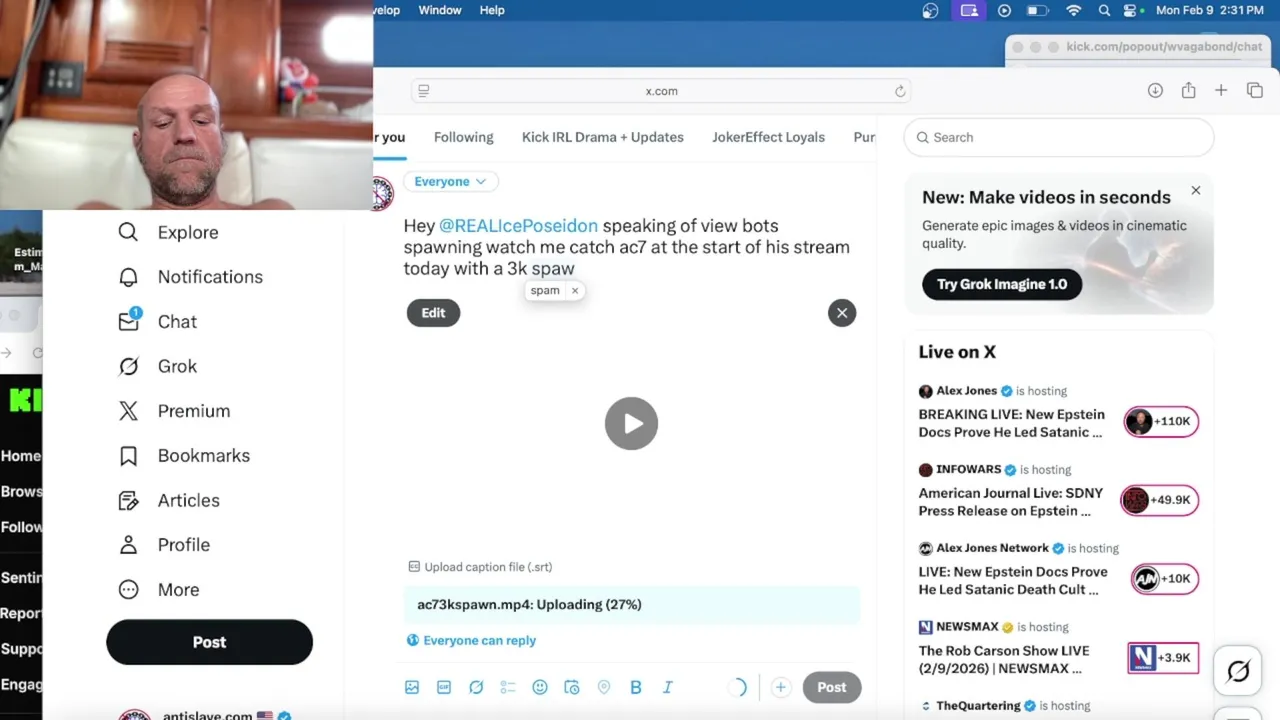The image size is (1280, 720).
Task: Try Grok Imagine 1.0
Action: click(x=1002, y=284)
